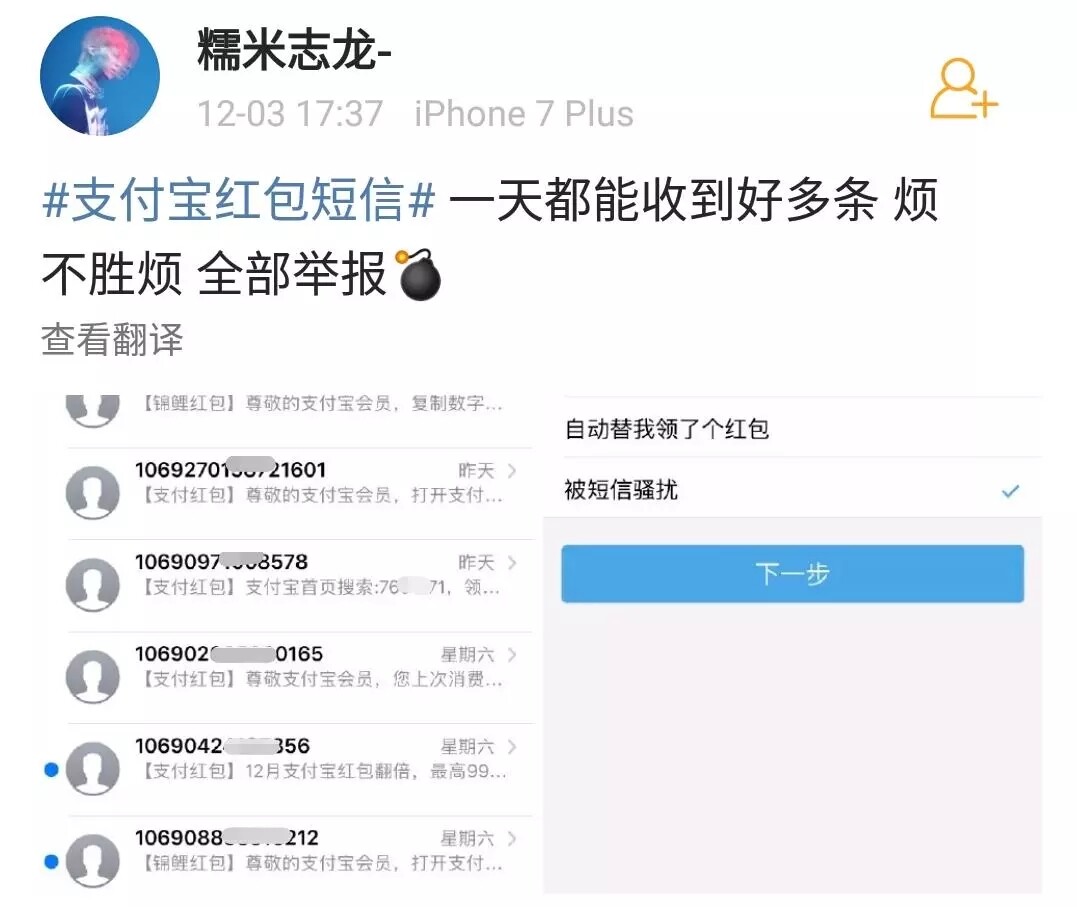This screenshot has height=907, width=1077.
Task: Open the username 糯米志龙- profile
Action: (x=294, y=49)
